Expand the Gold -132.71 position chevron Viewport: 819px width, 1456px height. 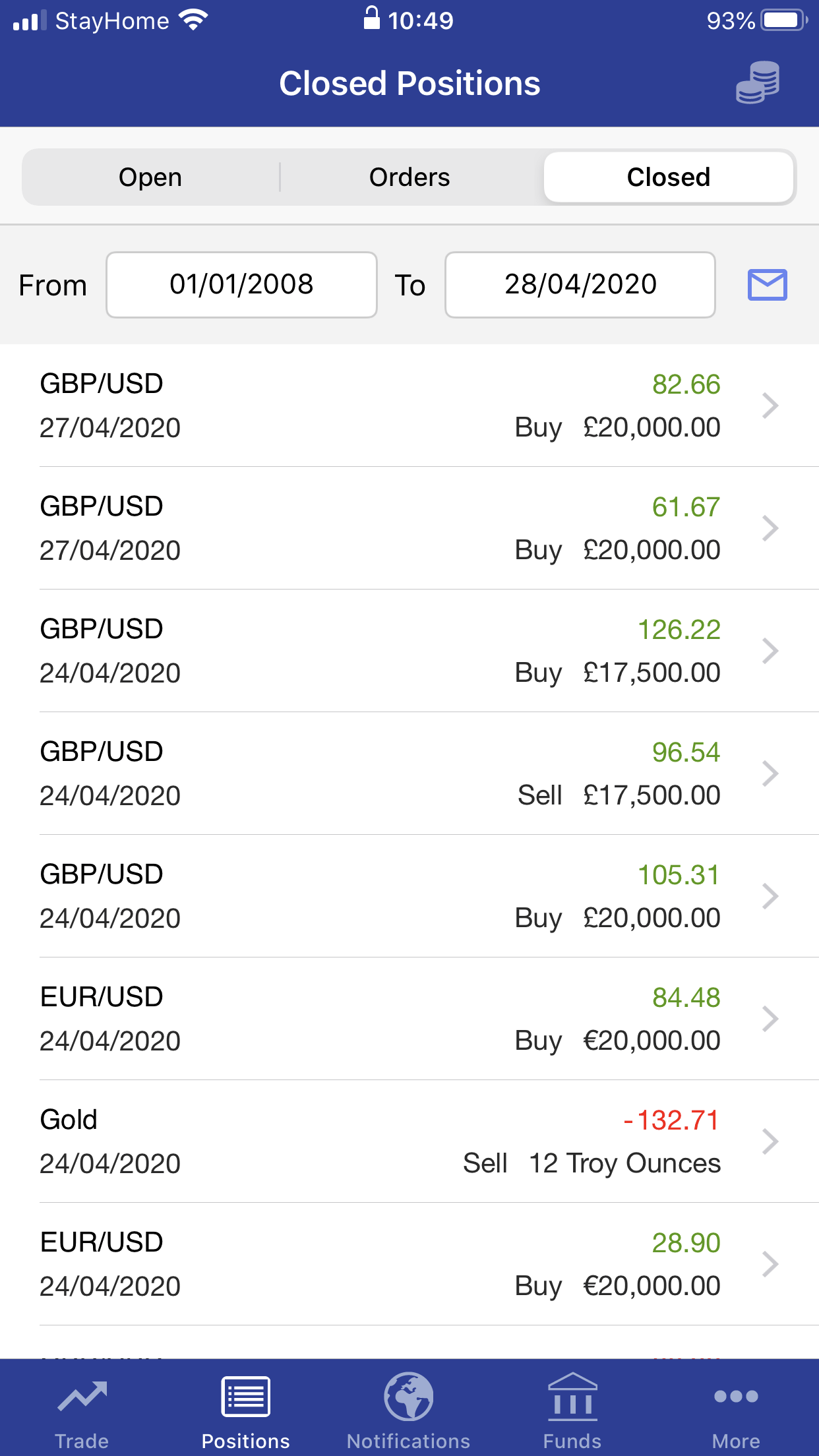pyautogui.click(x=770, y=1141)
